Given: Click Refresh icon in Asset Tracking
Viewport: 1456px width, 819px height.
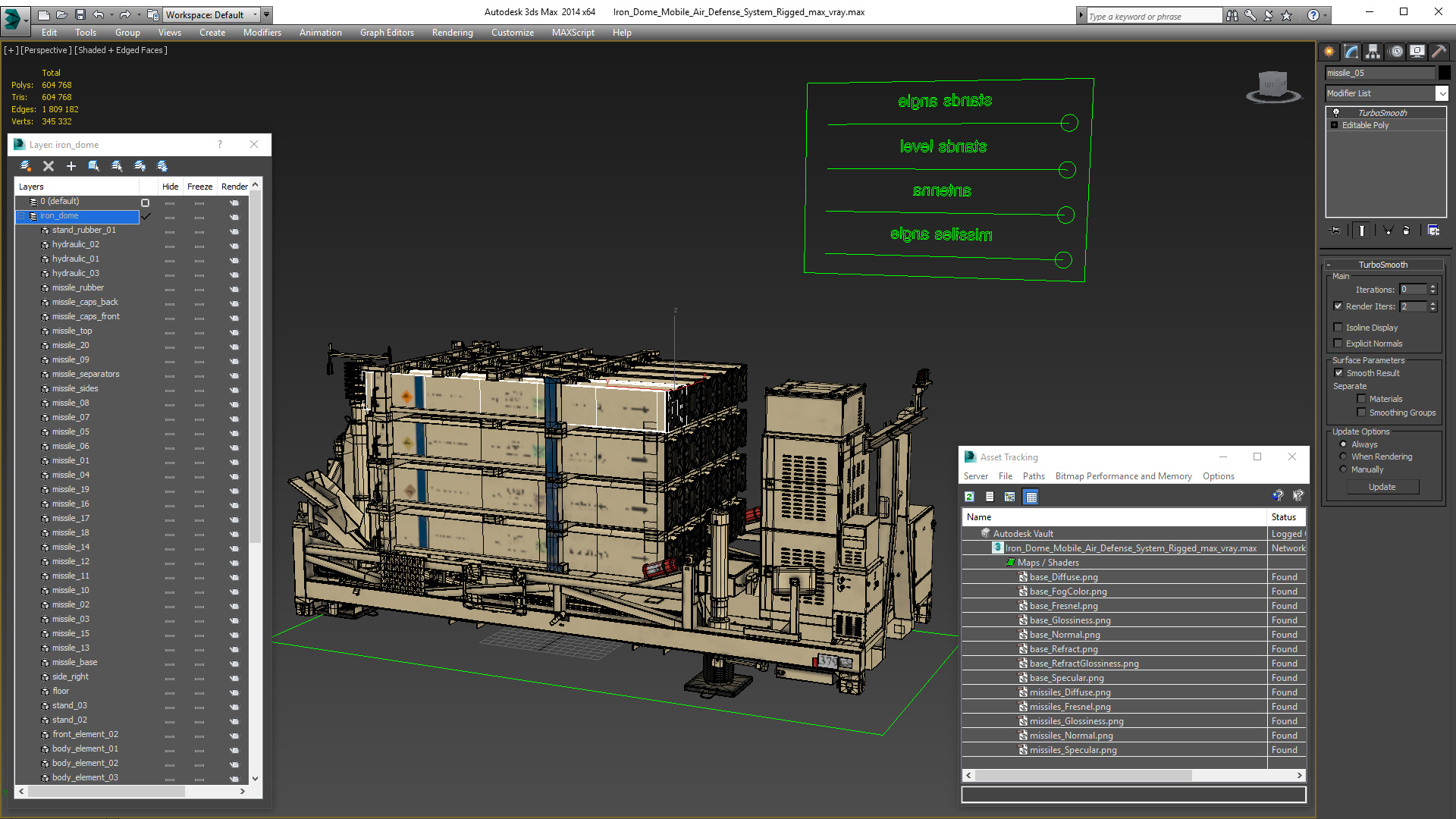Looking at the screenshot, I should coord(969,497).
